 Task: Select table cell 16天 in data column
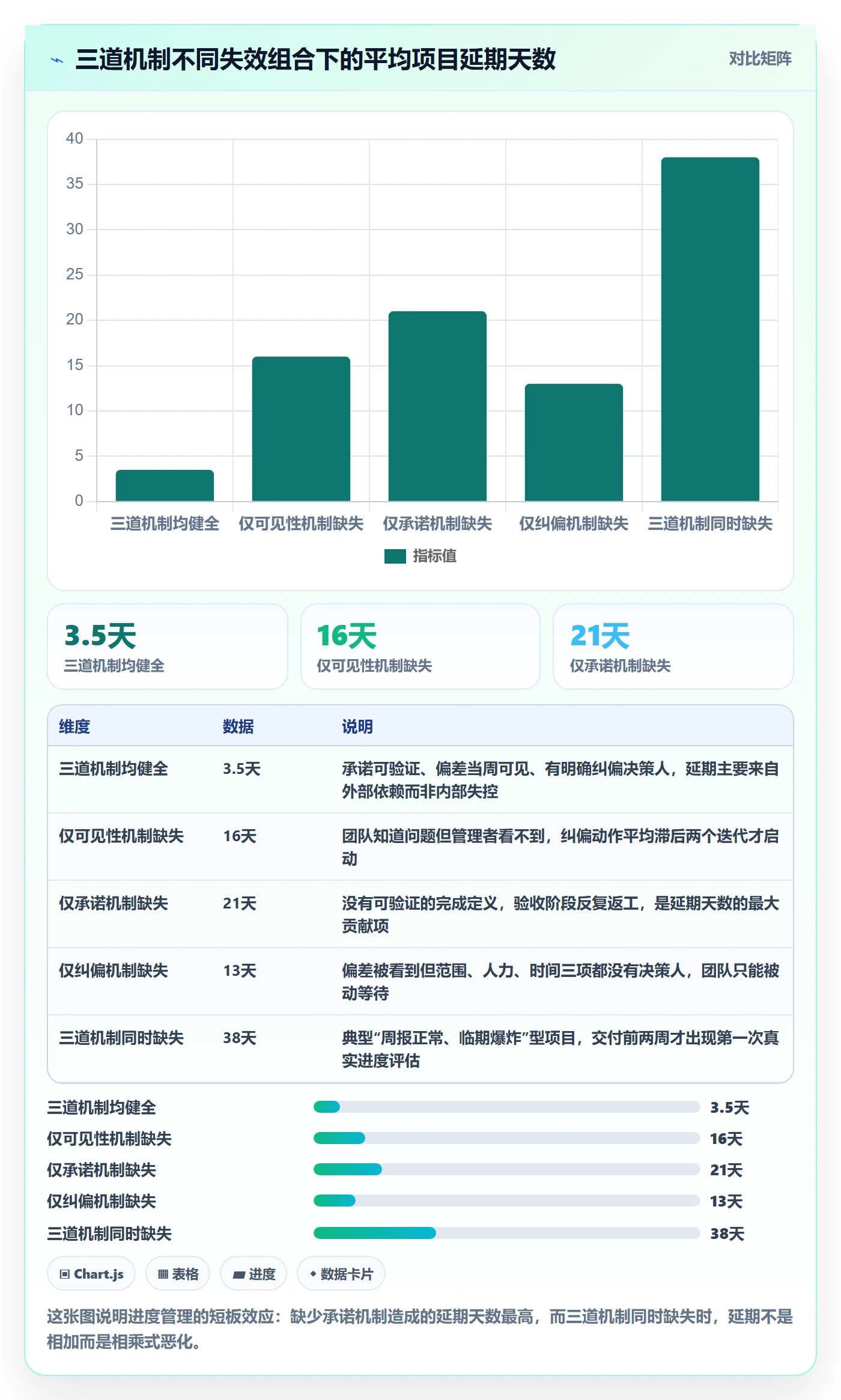(x=240, y=836)
